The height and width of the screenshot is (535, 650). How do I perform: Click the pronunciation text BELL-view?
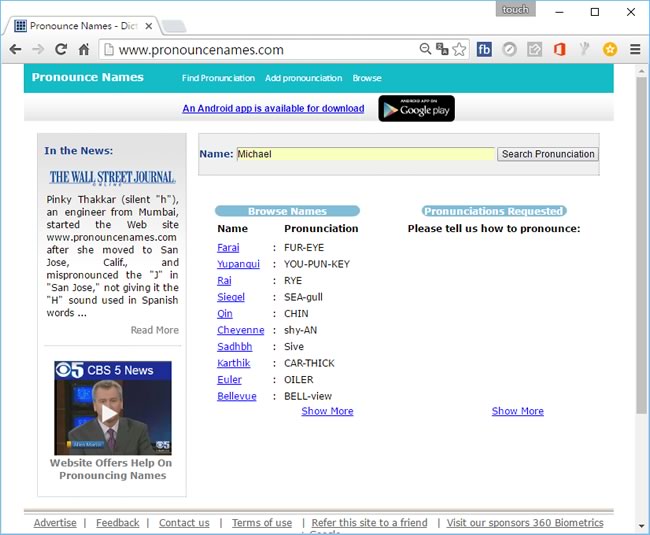(x=308, y=397)
